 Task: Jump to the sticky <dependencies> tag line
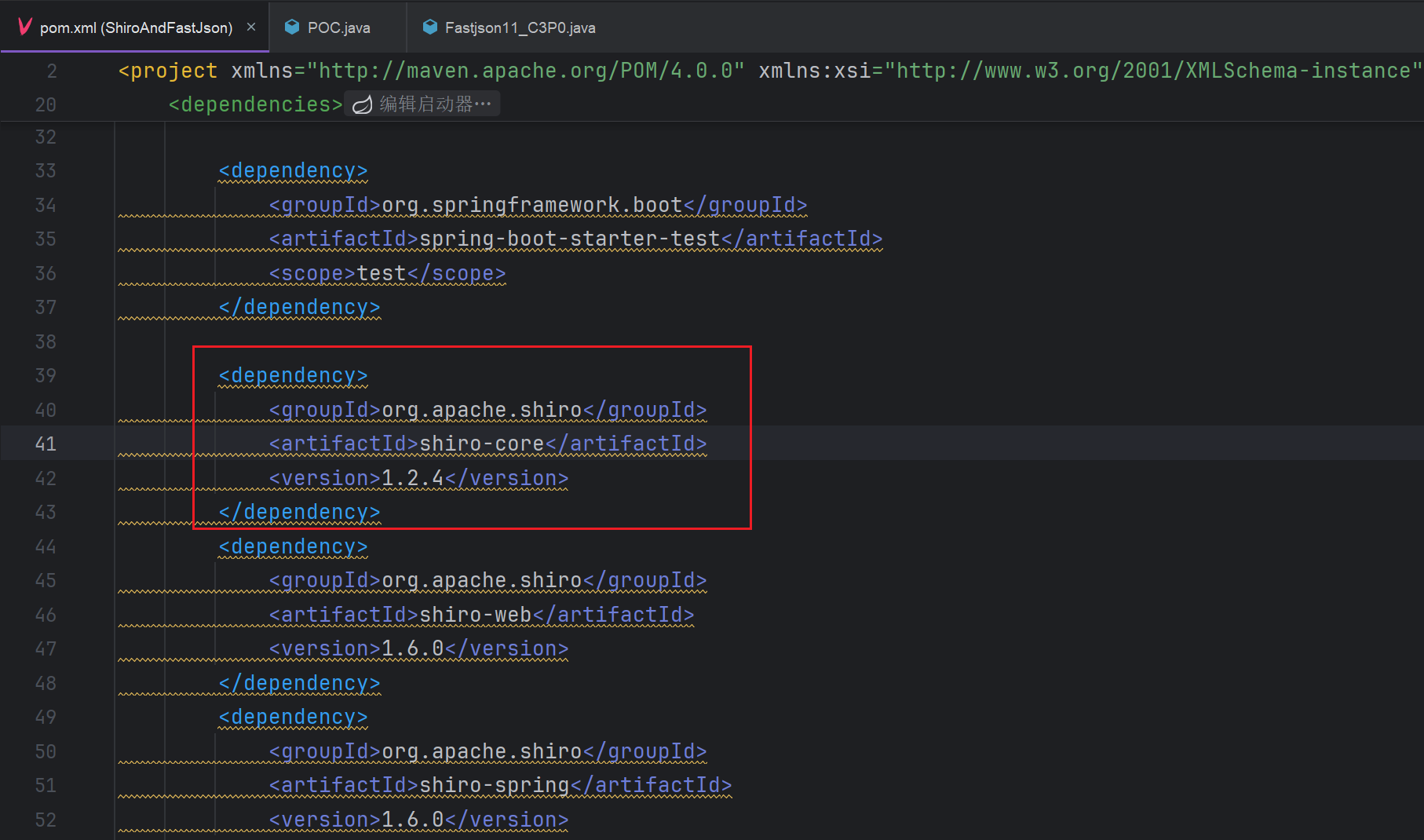tap(255, 104)
